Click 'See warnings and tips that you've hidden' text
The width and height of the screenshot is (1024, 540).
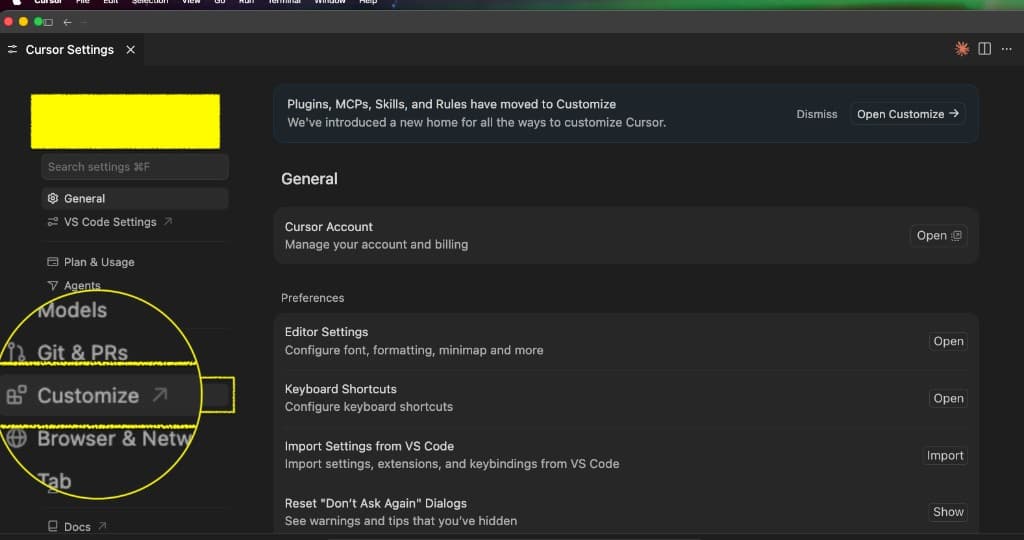click(401, 521)
